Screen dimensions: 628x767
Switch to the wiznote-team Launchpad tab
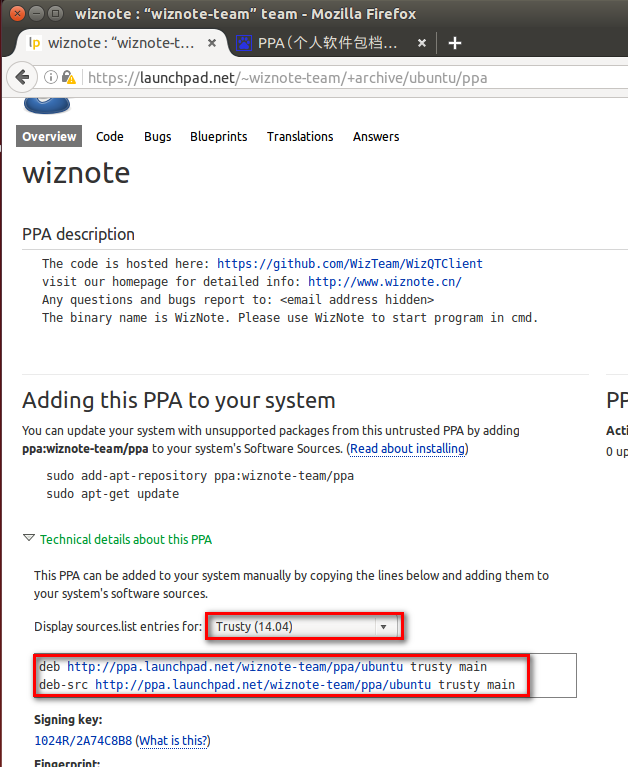tap(121, 43)
